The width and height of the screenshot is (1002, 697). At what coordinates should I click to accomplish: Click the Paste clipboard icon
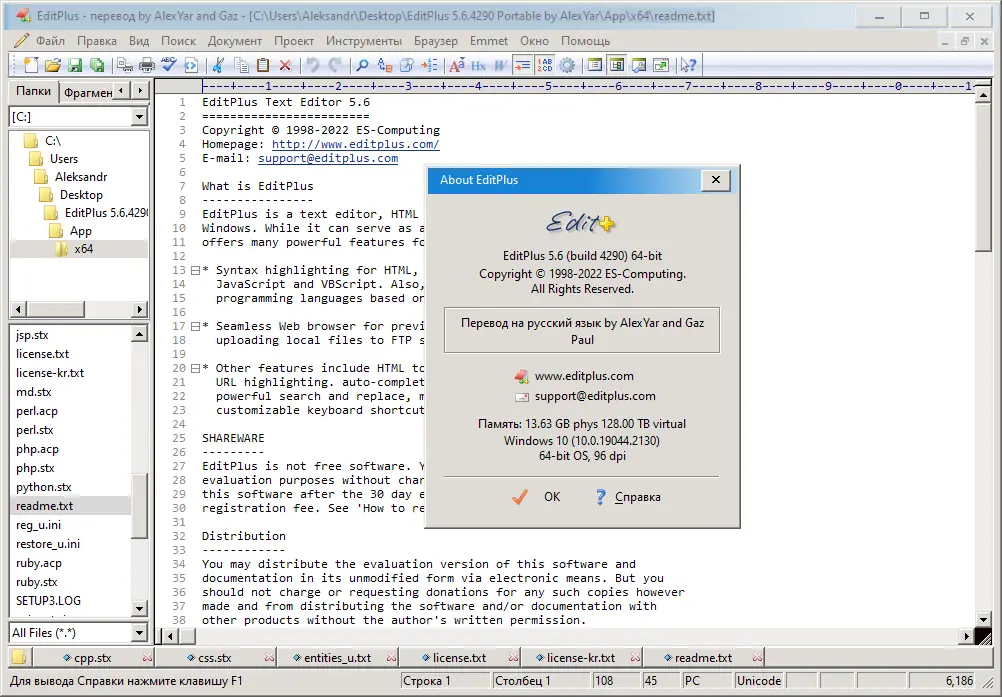pyautogui.click(x=263, y=65)
